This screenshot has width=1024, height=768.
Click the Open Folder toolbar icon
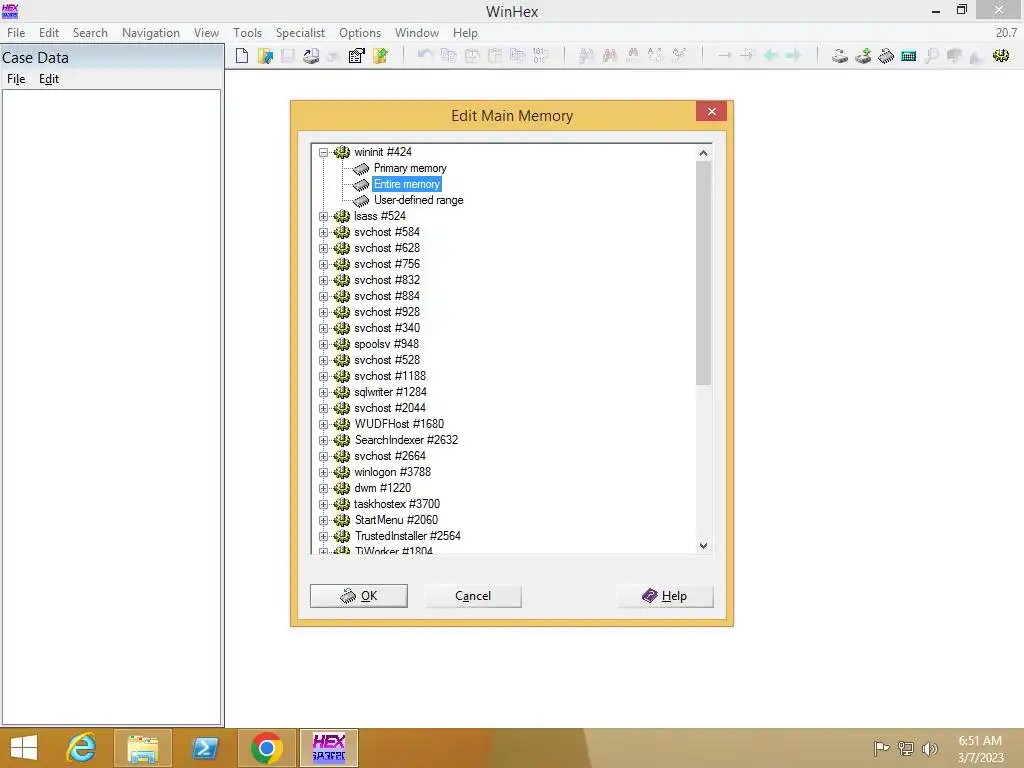point(380,56)
